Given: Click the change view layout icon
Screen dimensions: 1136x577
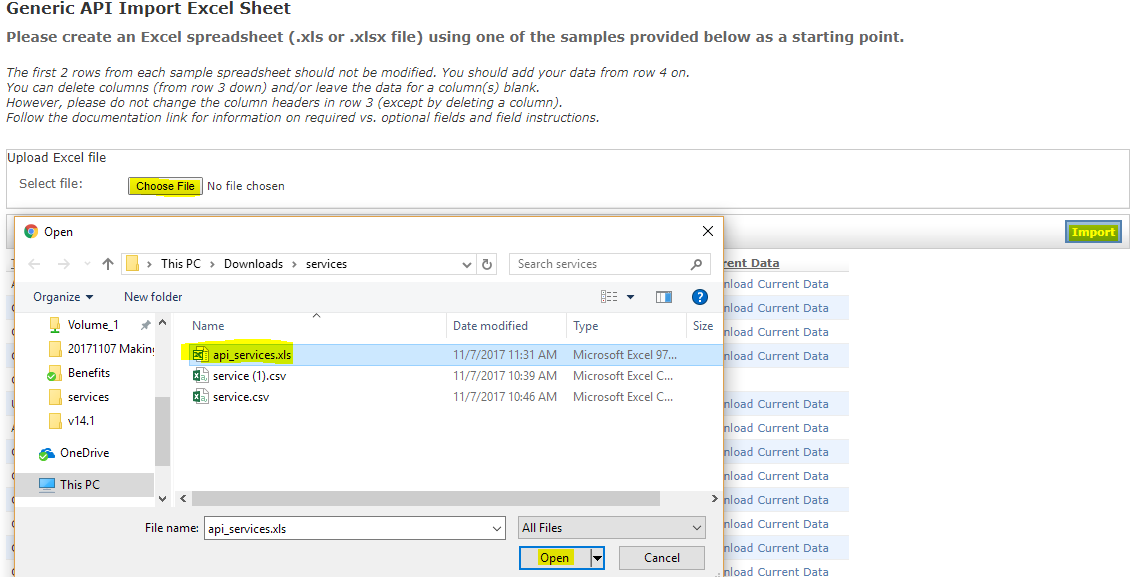Looking at the screenshot, I should 610,297.
